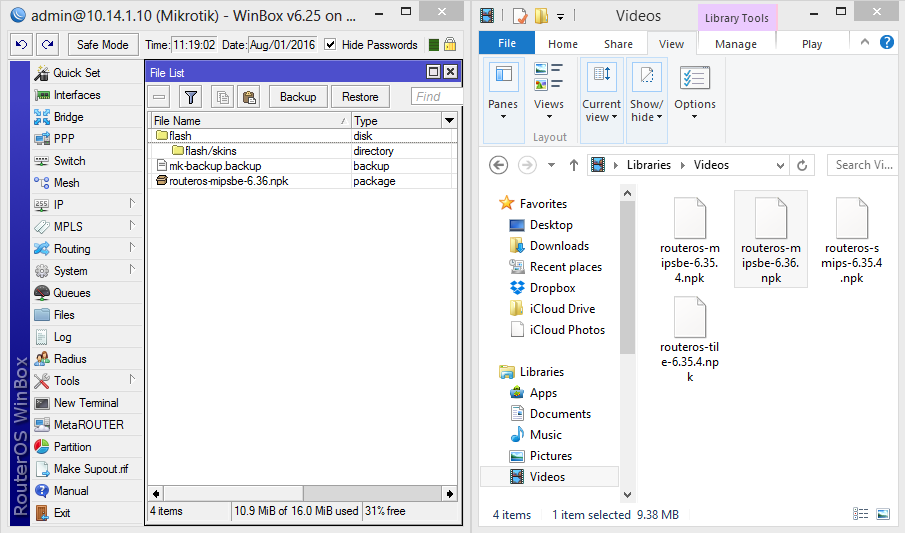905x533 pixels.
Task: Select mk-backup.backup row in File List
Action: (302, 166)
